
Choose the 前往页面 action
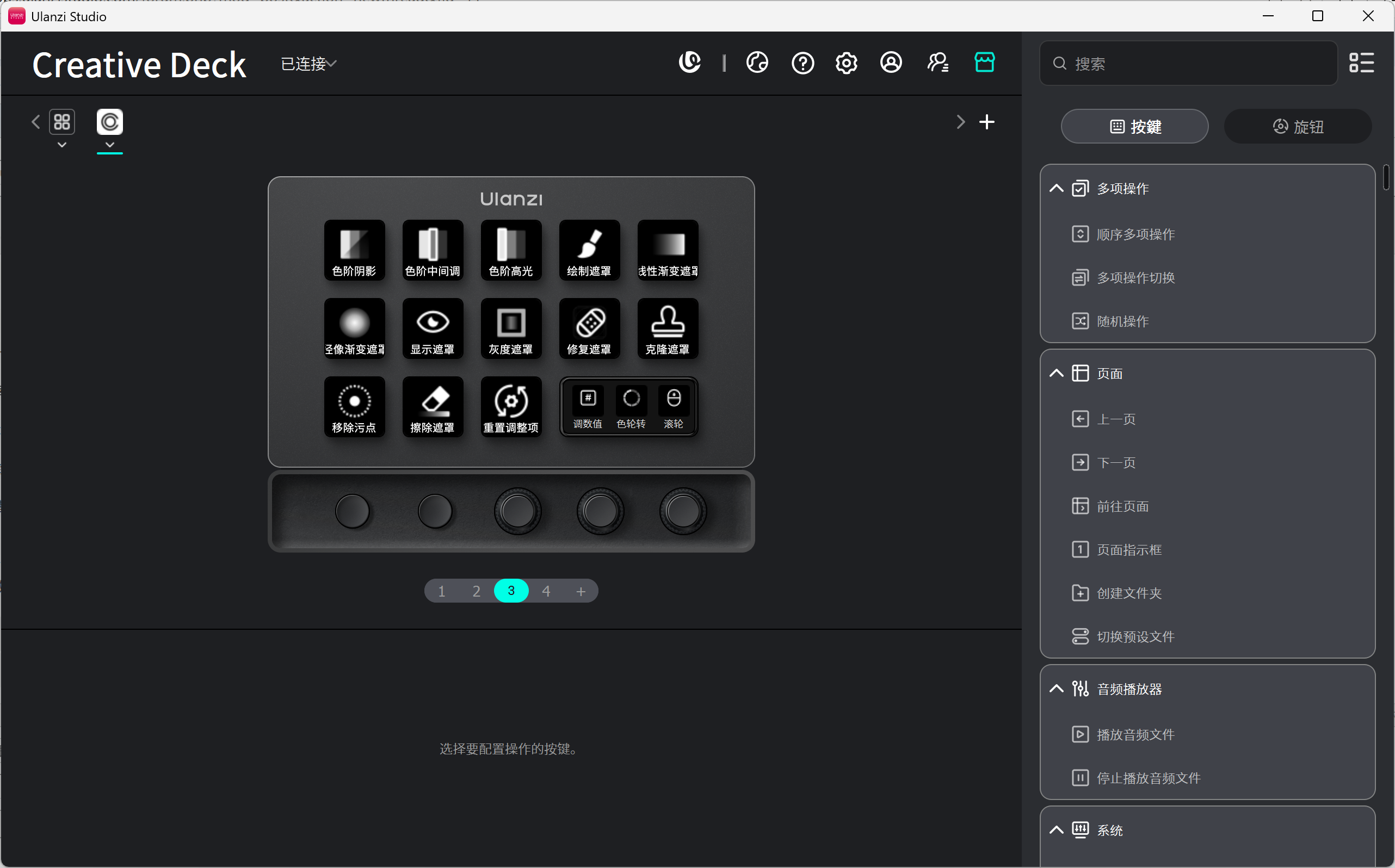pyautogui.click(x=1109, y=506)
